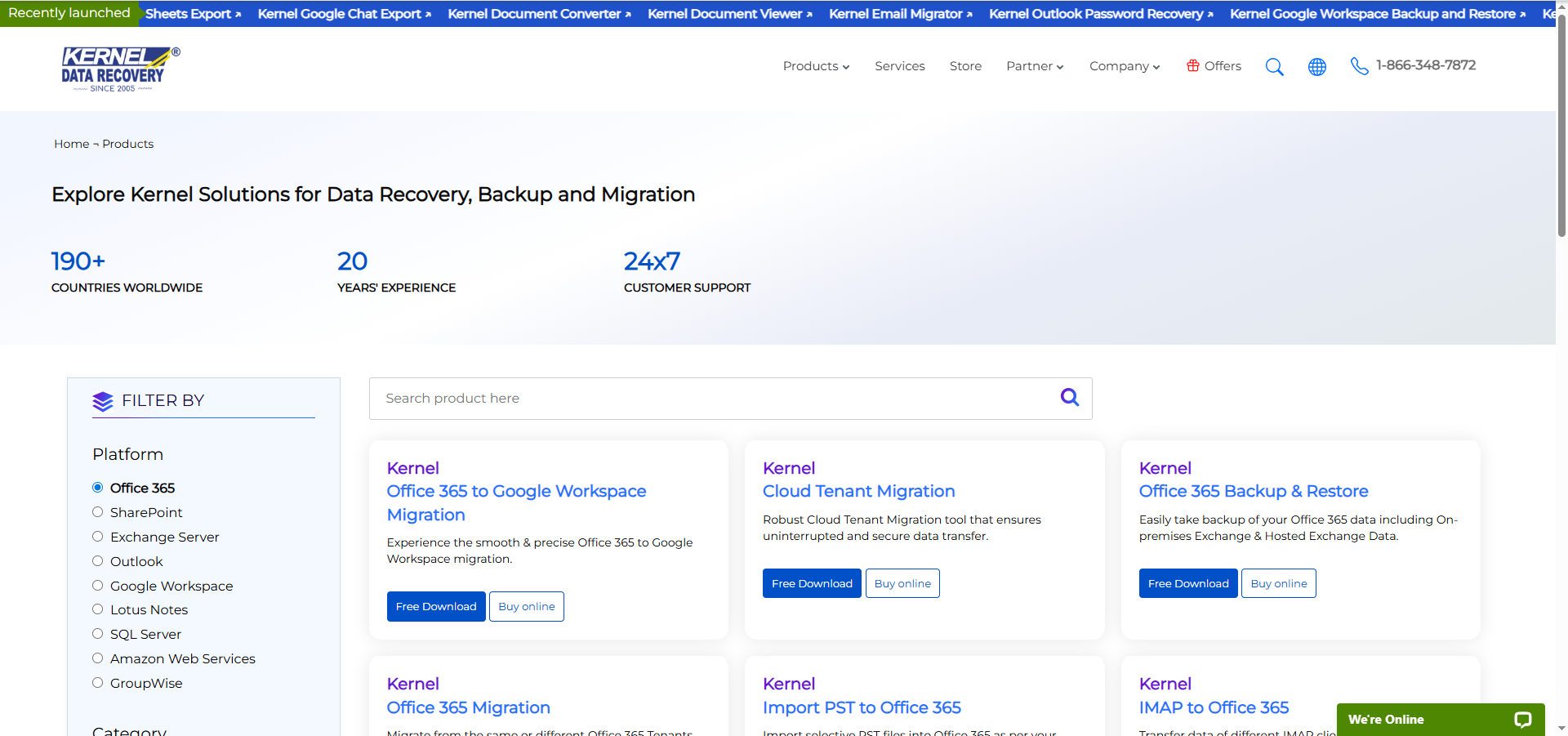The width and height of the screenshot is (1568, 736).
Task: Click the Search product here field
Action: (x=710, y=399)
